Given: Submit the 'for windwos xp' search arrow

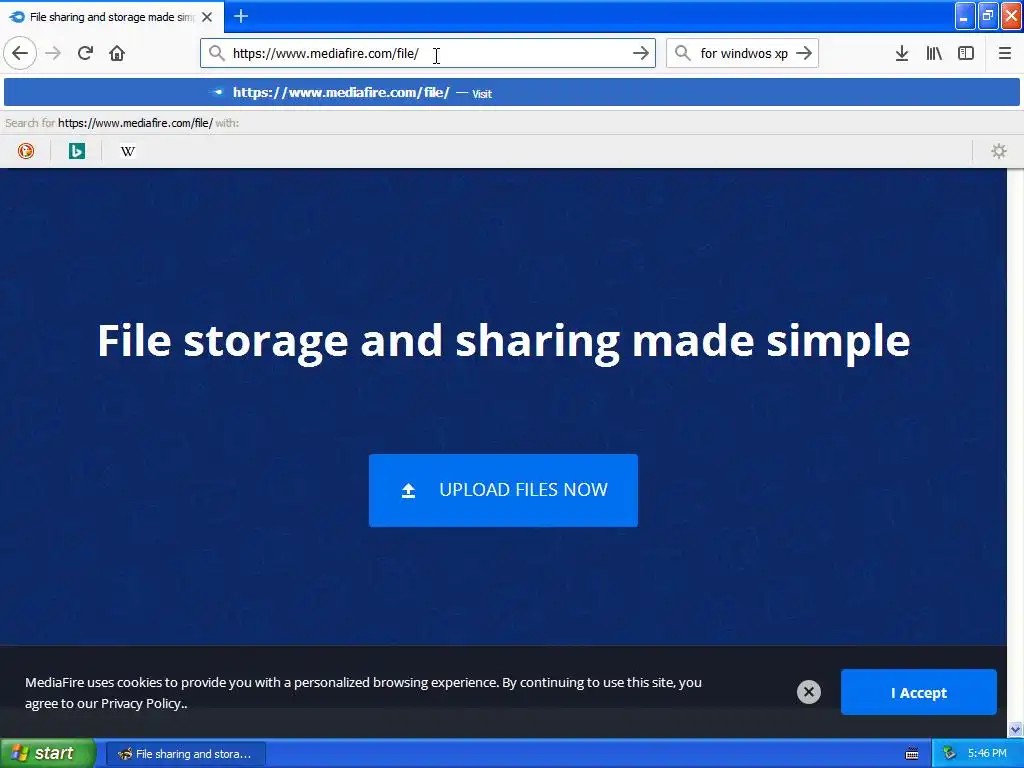Looking at the screenshot, I should (x=805, y=53).
